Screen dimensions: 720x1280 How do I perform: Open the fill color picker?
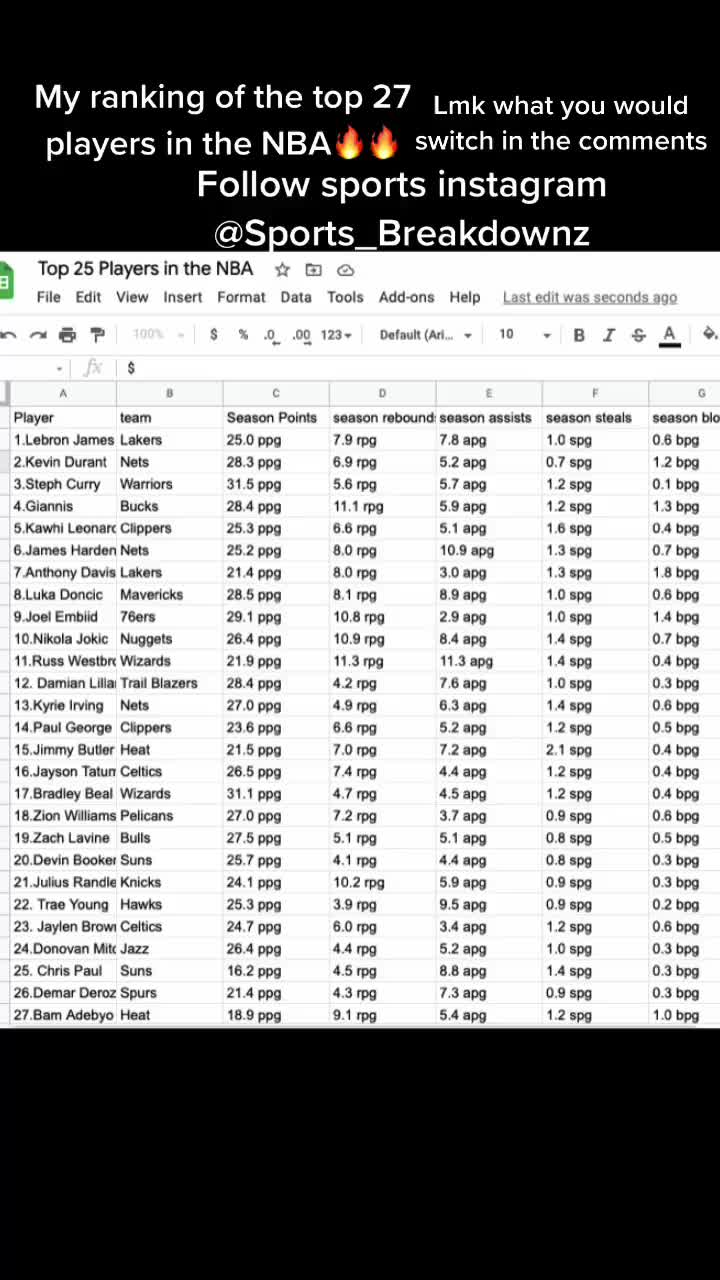click(709, 334)
